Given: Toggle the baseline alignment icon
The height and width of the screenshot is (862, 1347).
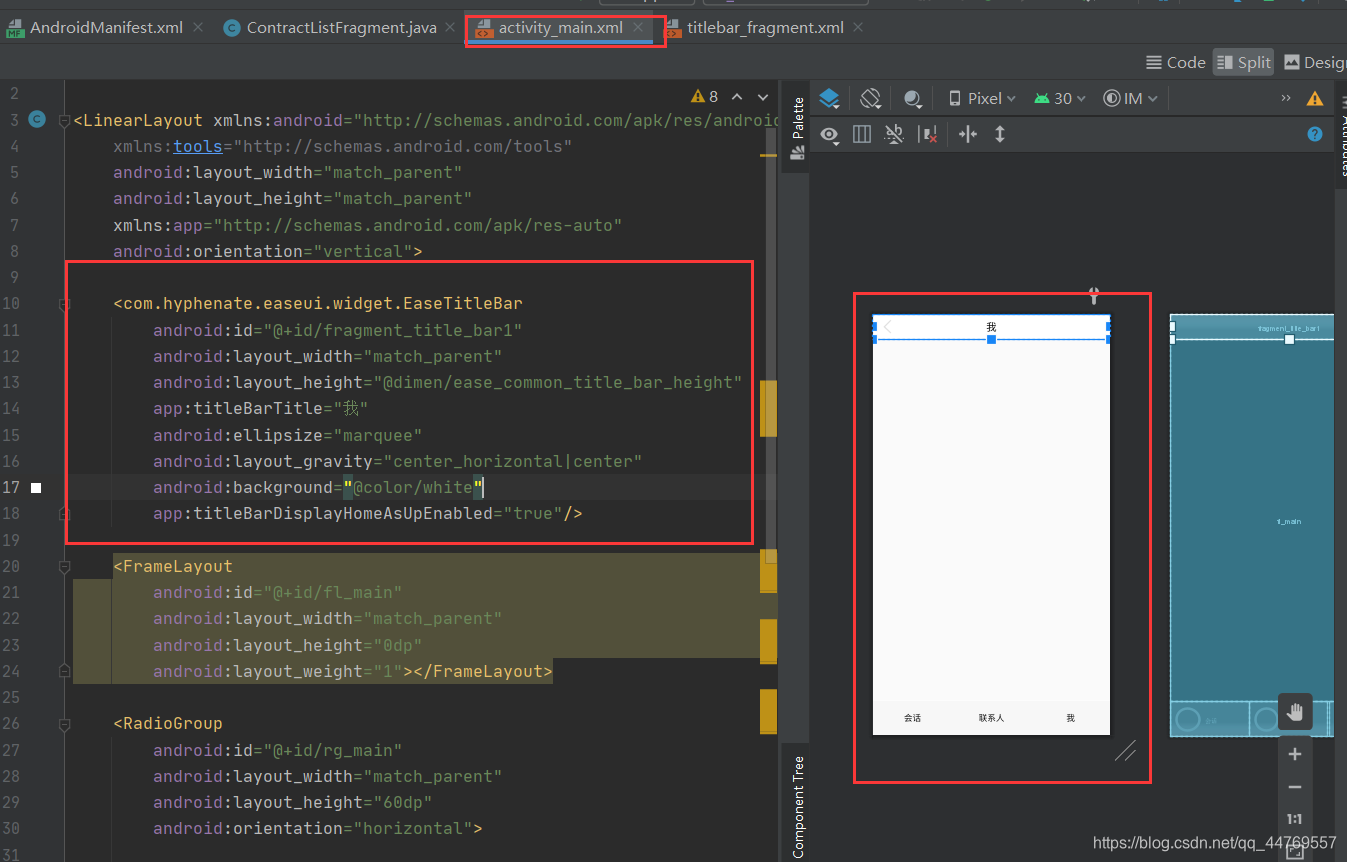Looking at the screenshot, I should click(895, 134).
